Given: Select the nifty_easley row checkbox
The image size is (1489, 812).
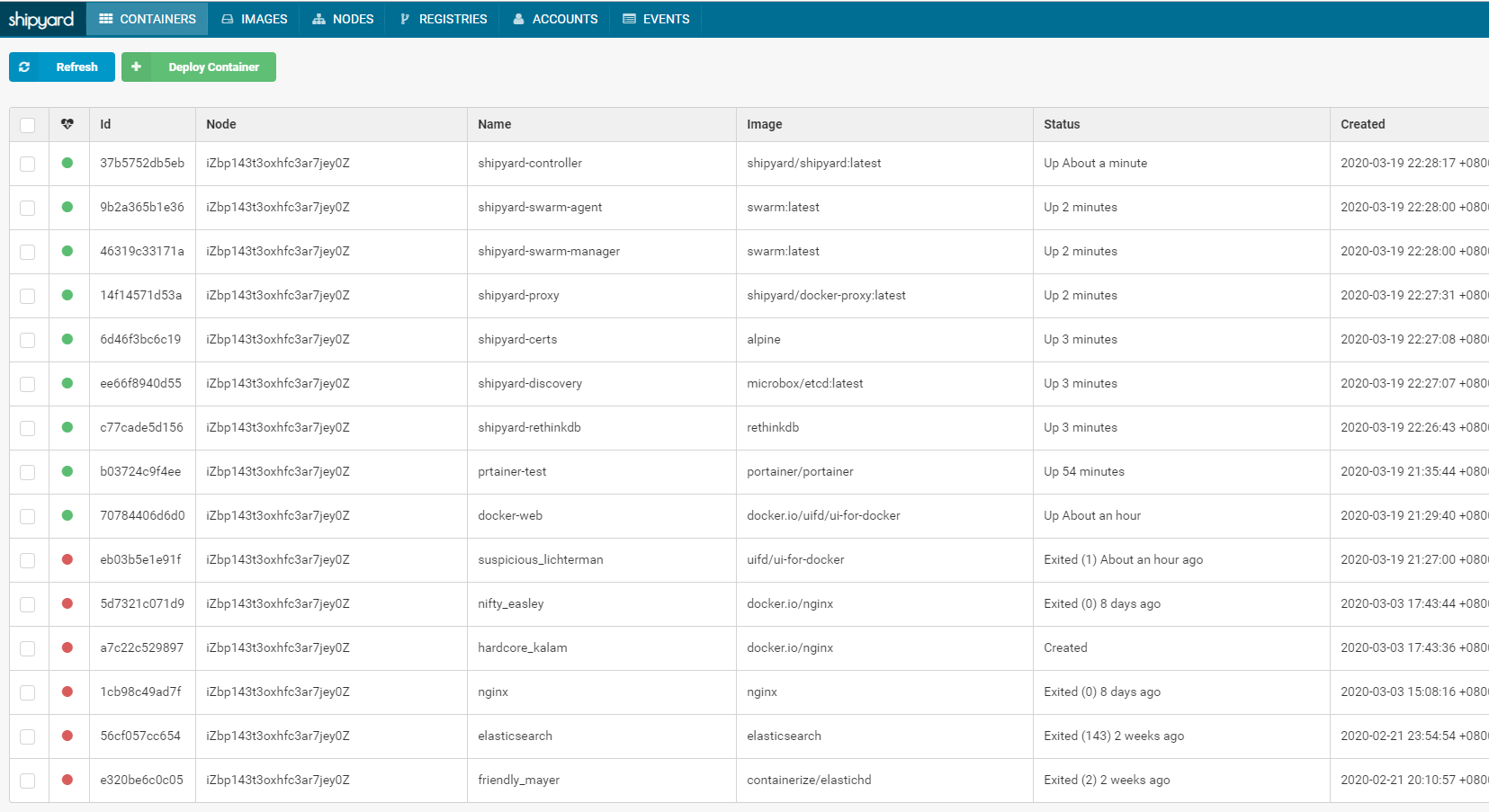Looking at the screenshot, I should pyautogui.click(x=28, y=604).
